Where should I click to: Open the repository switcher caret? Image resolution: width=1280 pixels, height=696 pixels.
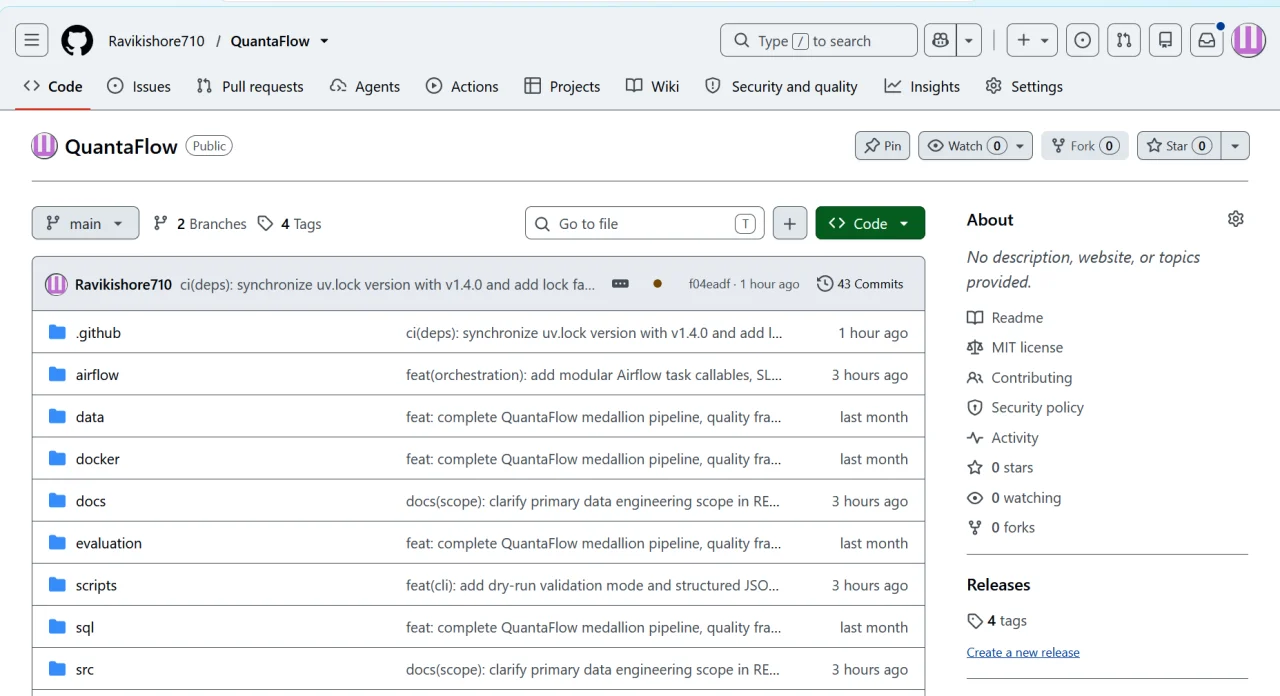click(x=324, y=41)
